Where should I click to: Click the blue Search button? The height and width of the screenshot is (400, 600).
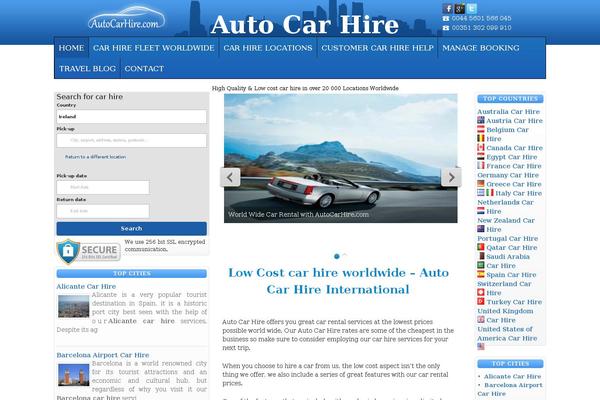click(x=132, y=229)
